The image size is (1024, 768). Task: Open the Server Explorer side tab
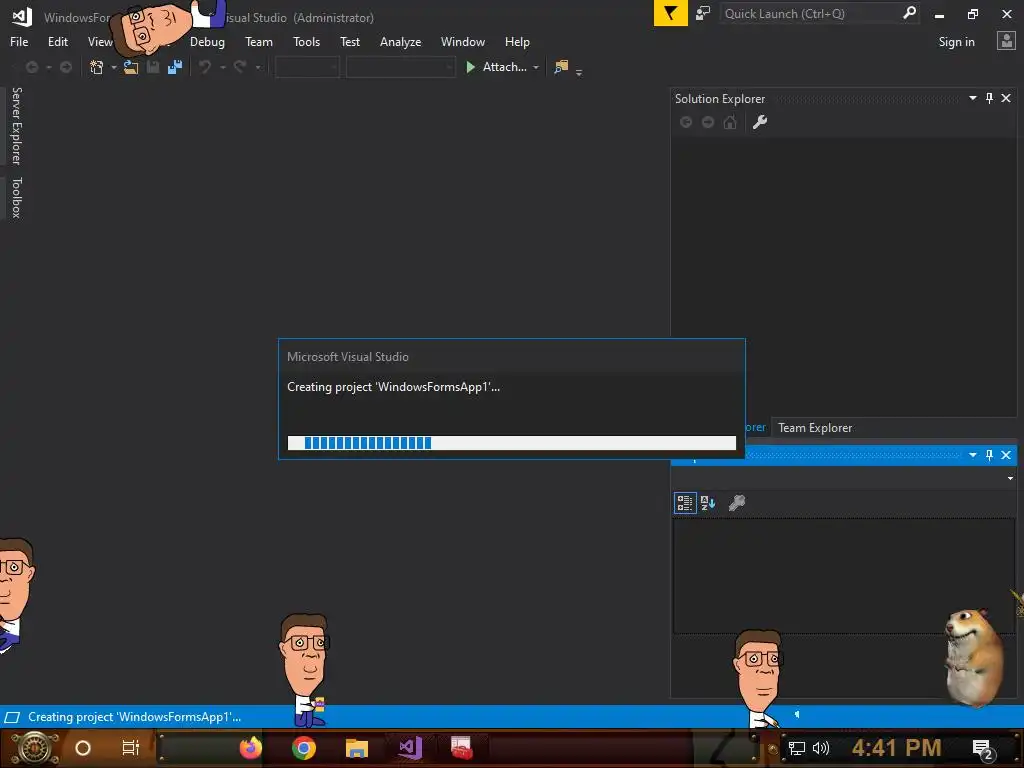pos(16,126)
